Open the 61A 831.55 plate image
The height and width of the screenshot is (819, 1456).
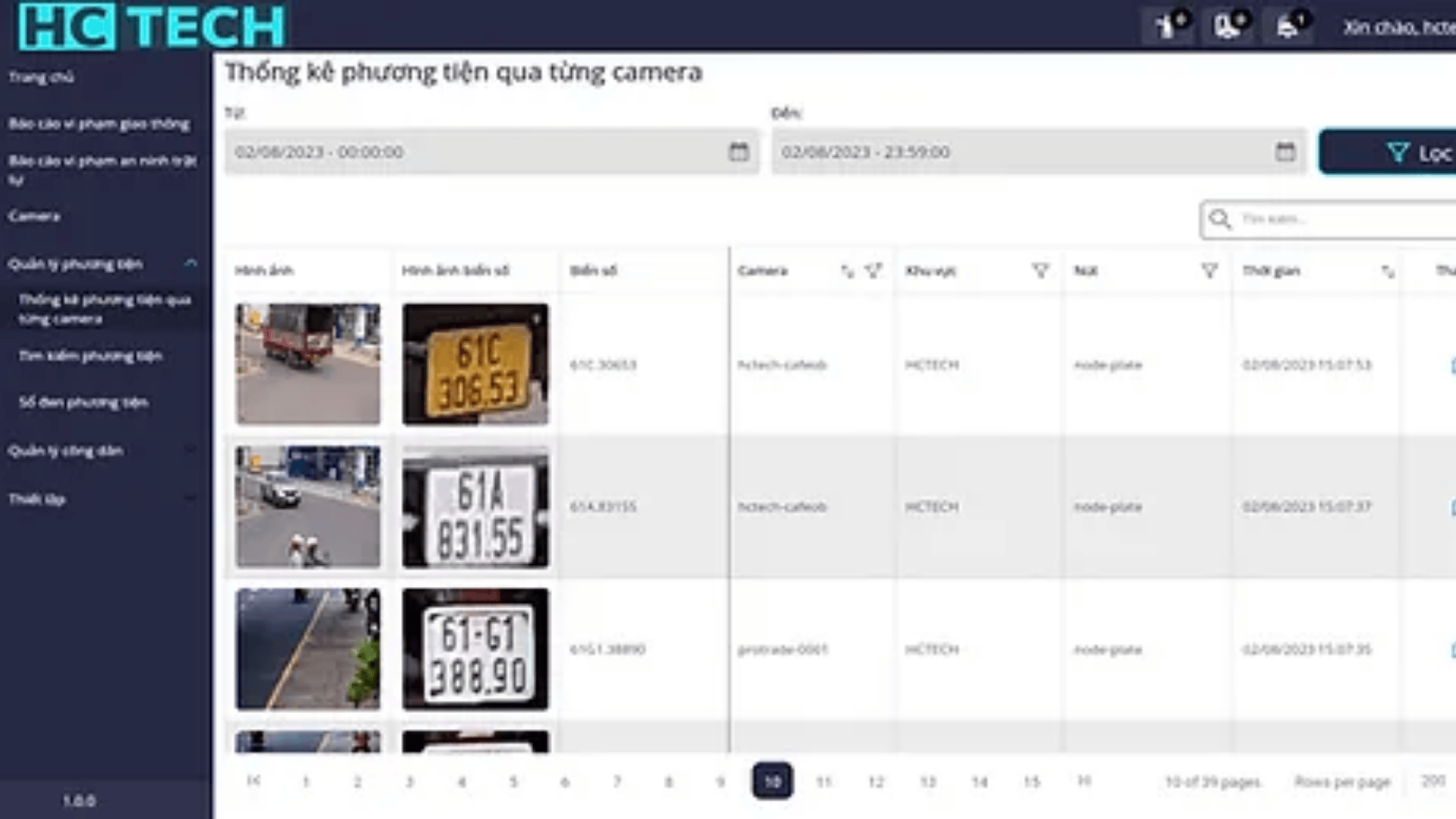(475, 507)
